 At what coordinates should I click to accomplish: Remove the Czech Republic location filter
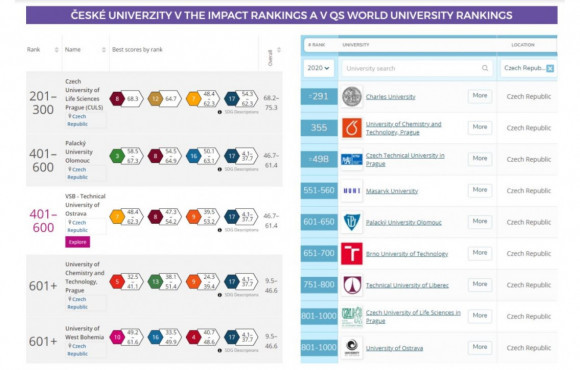click(x=550, y=68)
